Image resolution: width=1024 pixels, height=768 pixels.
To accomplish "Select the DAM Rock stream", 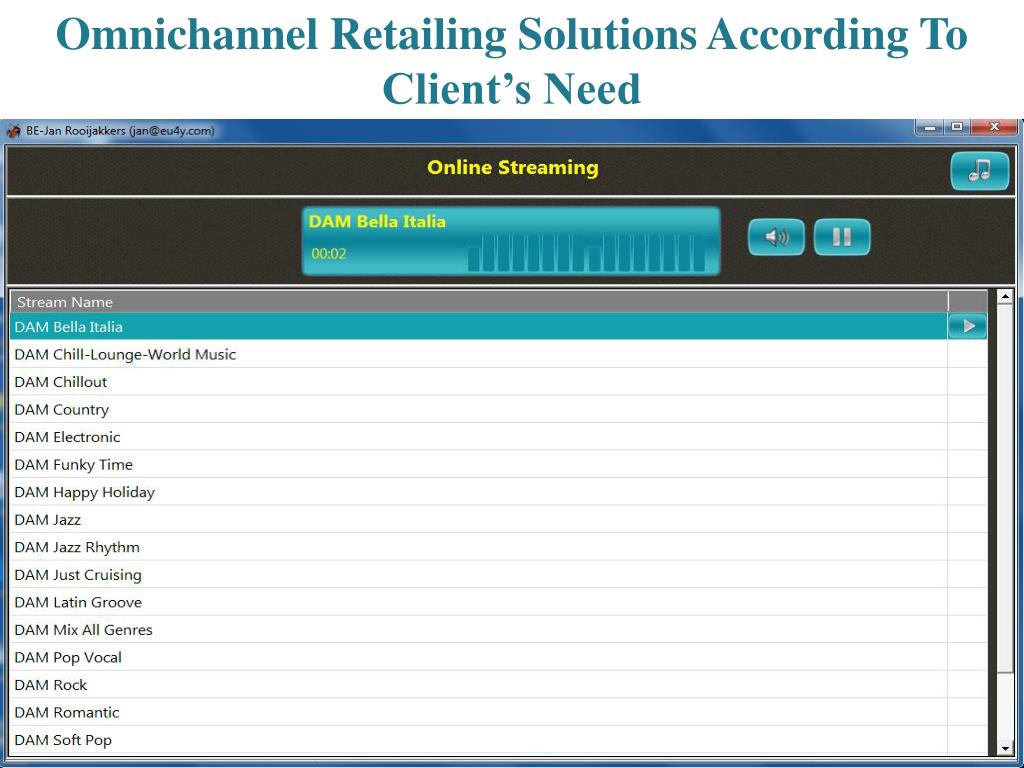I will 479,684.
